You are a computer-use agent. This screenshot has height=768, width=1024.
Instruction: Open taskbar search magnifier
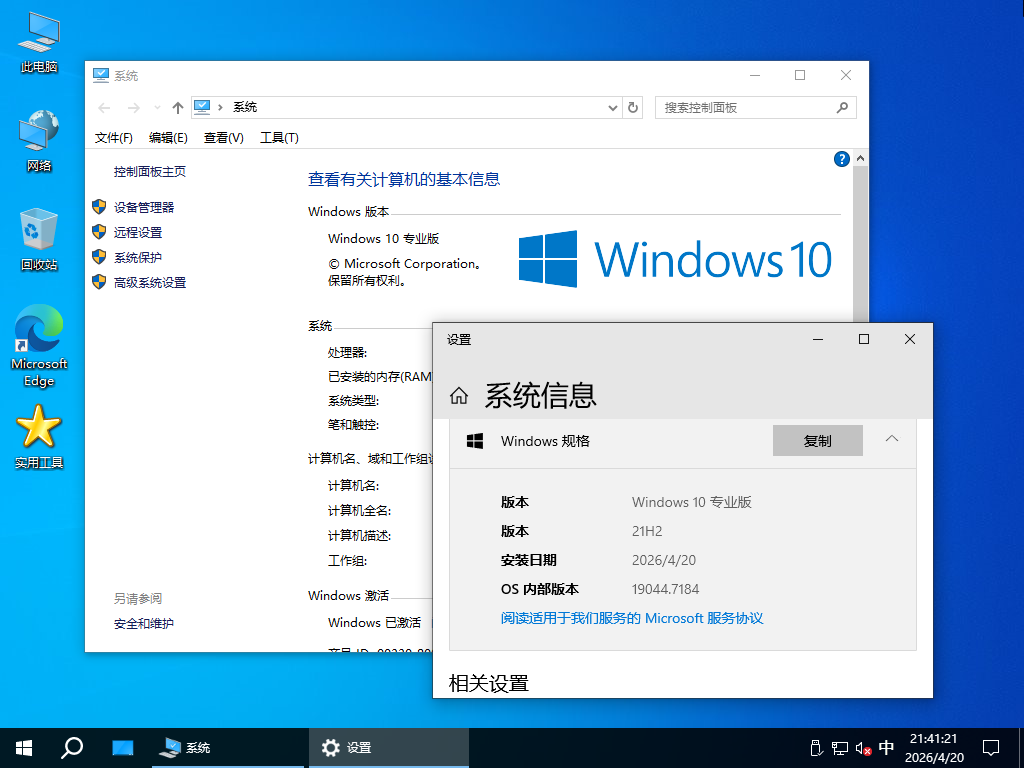point(72,748)
